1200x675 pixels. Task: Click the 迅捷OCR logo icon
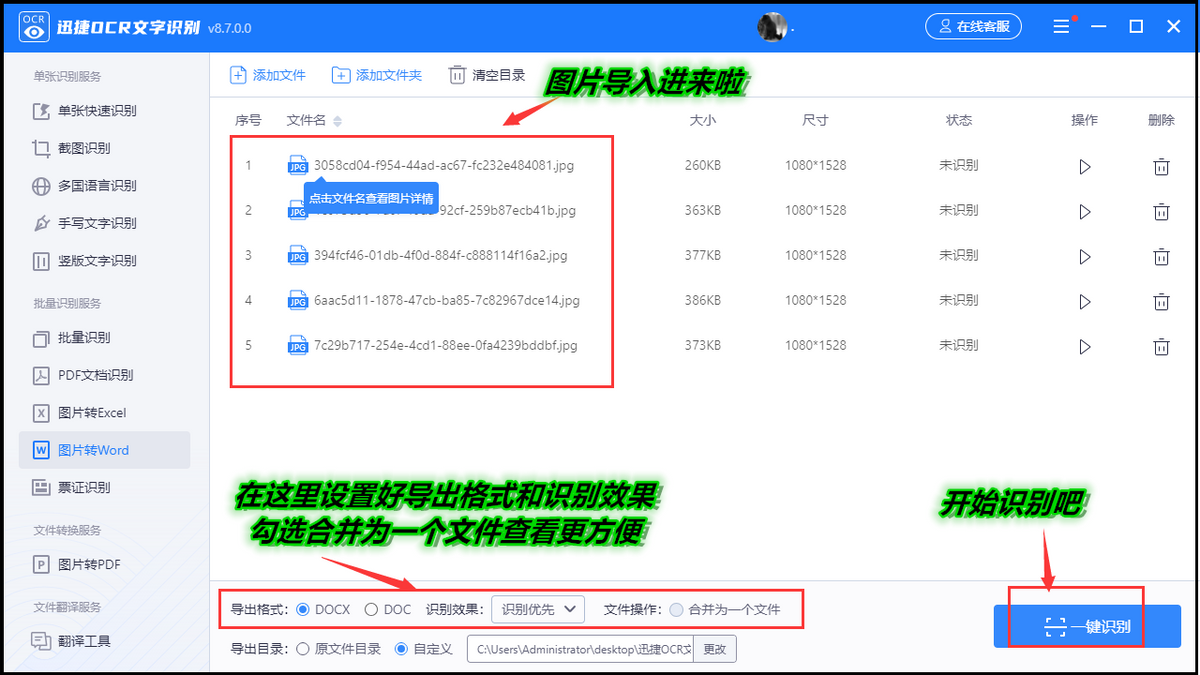[x=34, y=27]
